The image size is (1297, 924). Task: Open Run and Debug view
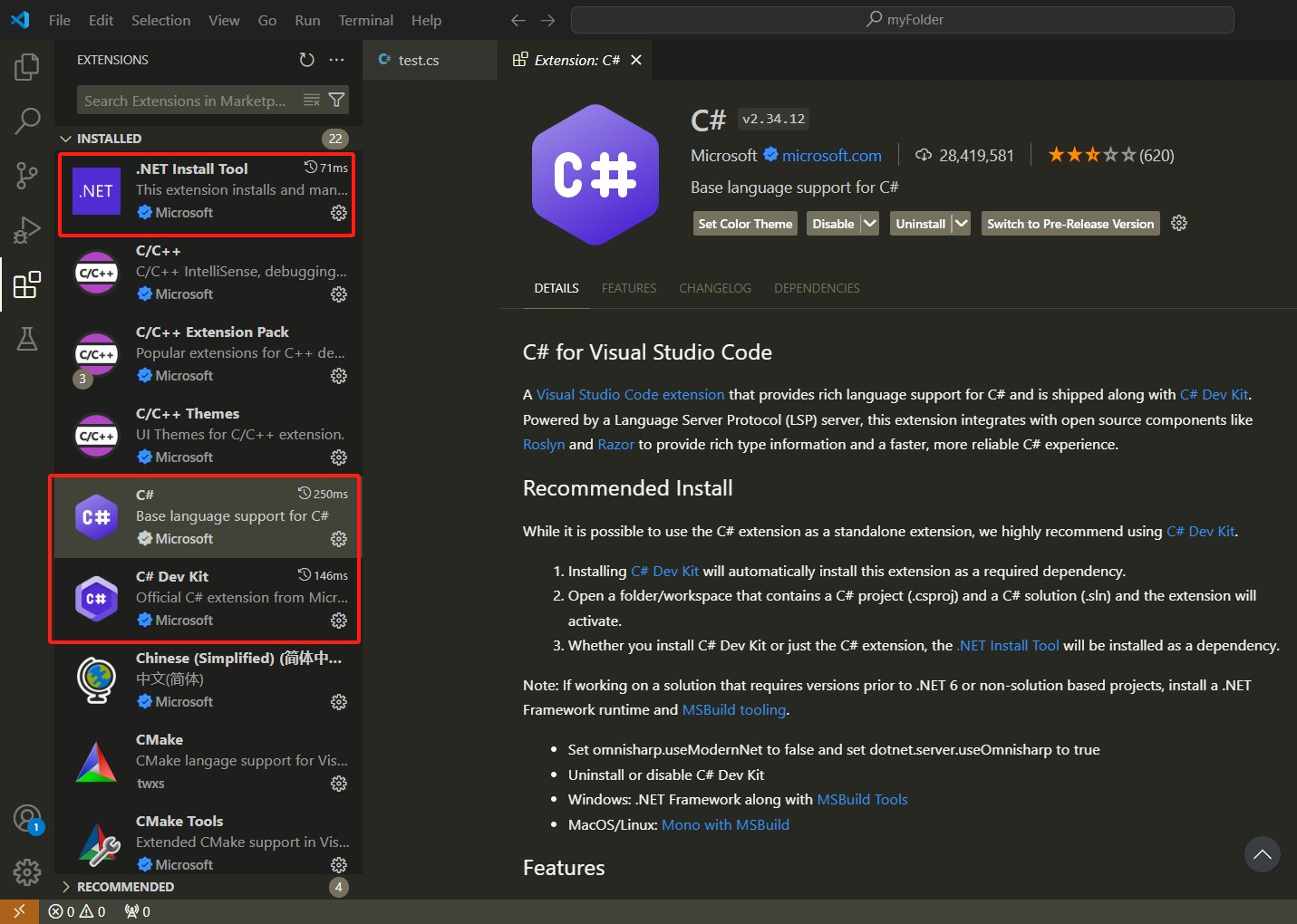(27, 230)
